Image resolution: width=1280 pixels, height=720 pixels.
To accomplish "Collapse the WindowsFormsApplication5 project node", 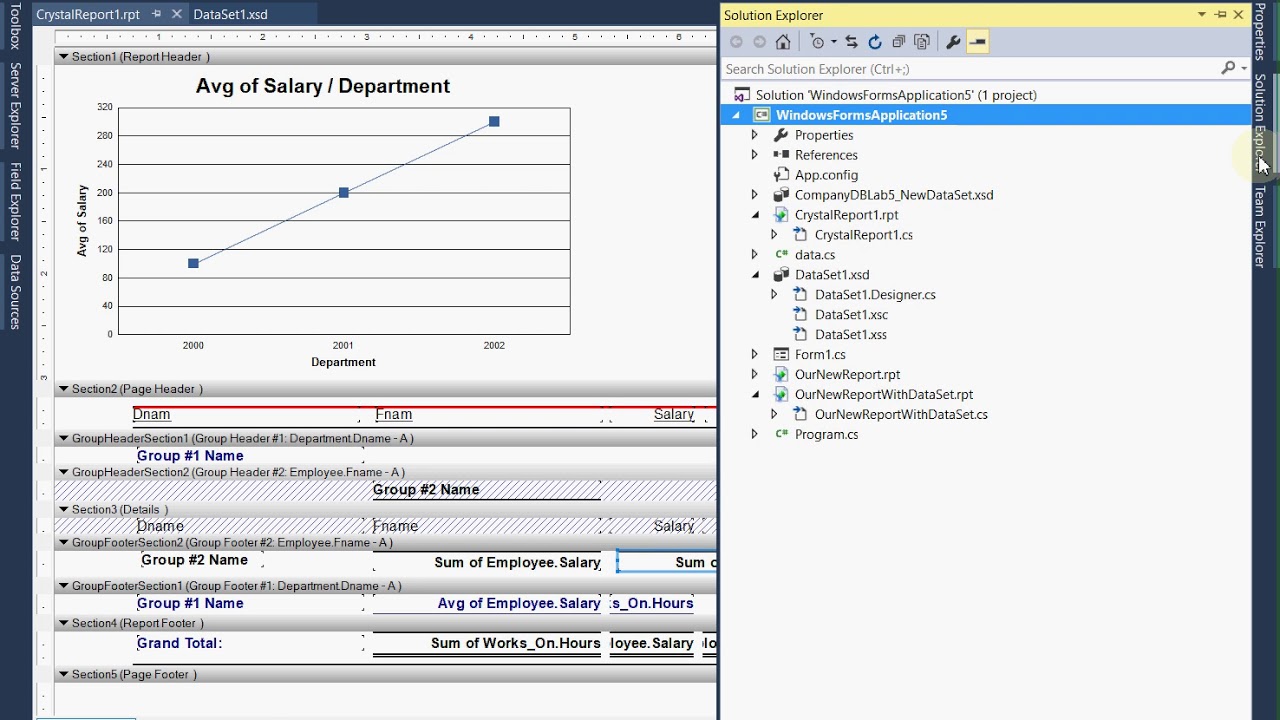I will 736,115.
